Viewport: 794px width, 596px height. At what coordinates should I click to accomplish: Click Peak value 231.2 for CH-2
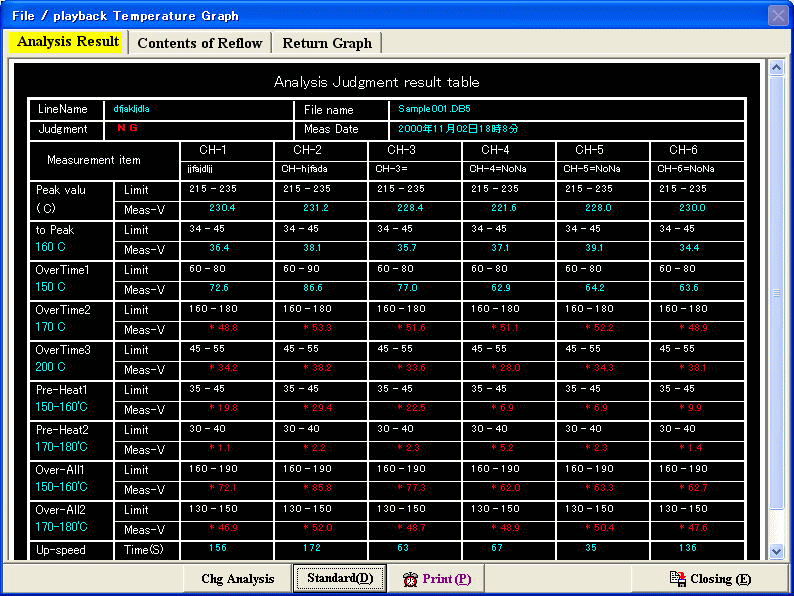[x=316, y=208]
